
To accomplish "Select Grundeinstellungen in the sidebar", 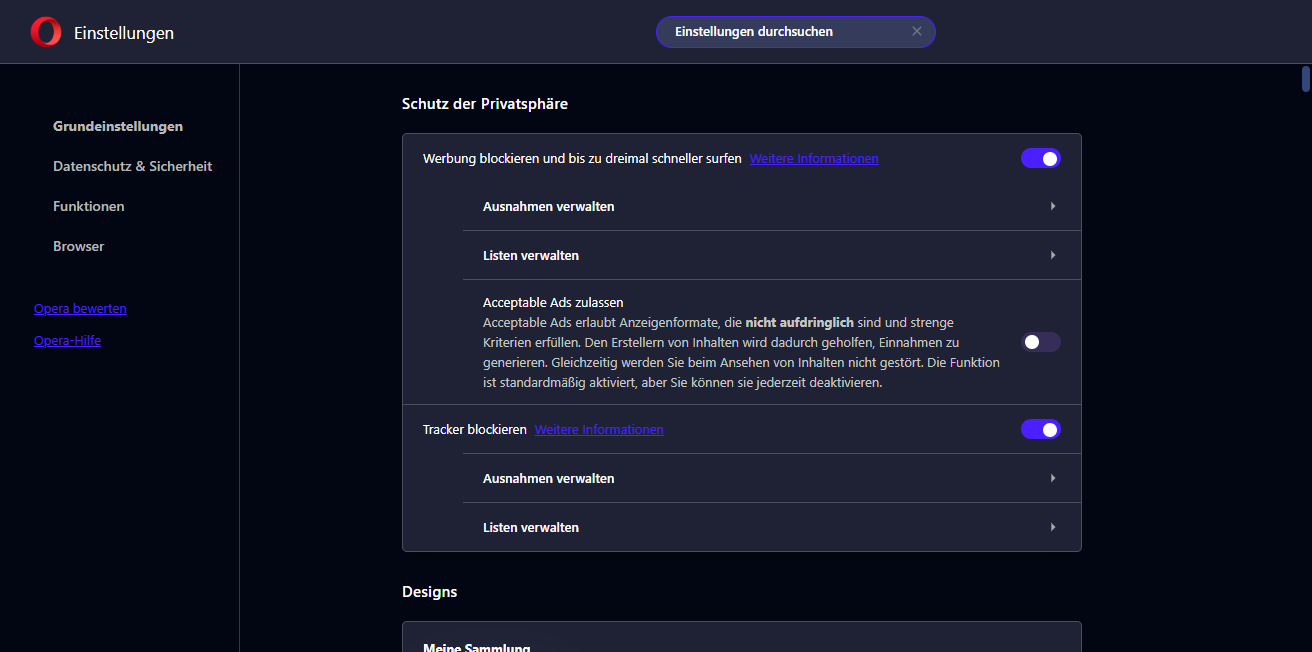I will pos(118,126).
